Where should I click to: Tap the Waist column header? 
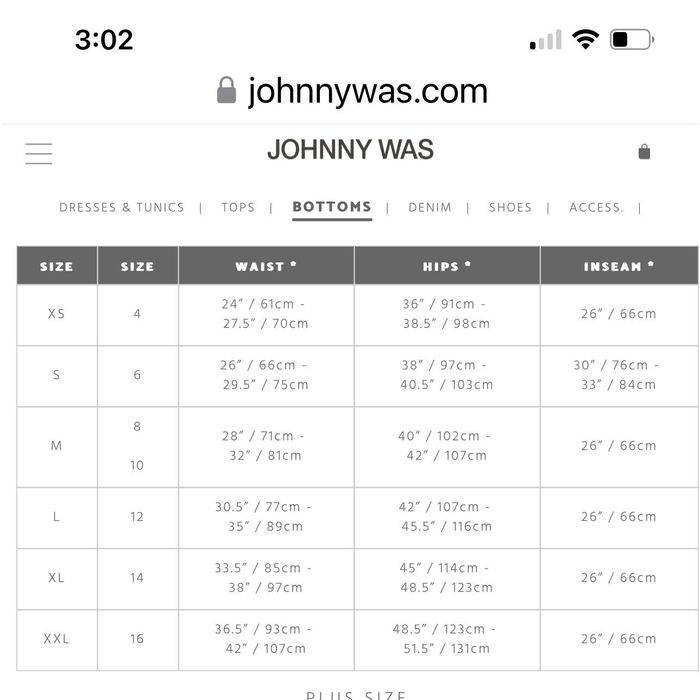point(266,266)
